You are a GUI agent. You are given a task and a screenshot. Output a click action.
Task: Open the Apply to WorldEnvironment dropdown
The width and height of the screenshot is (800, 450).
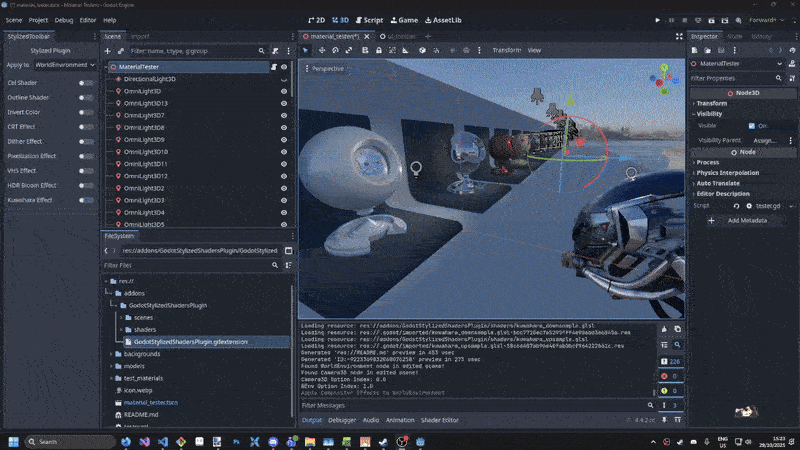click(65, 65)
